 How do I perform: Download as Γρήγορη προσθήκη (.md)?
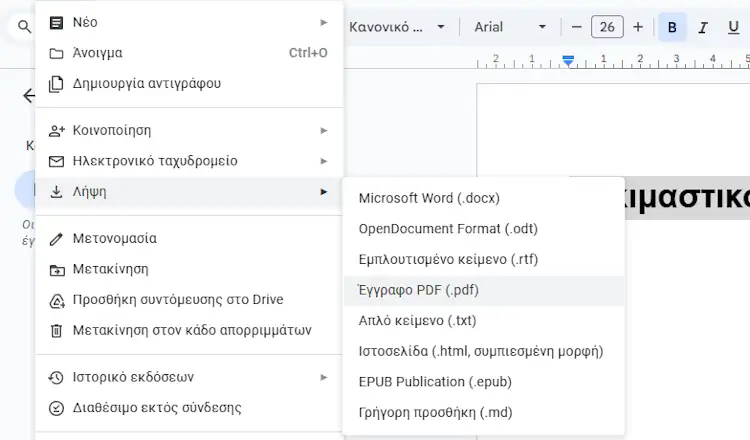(484, 413)
